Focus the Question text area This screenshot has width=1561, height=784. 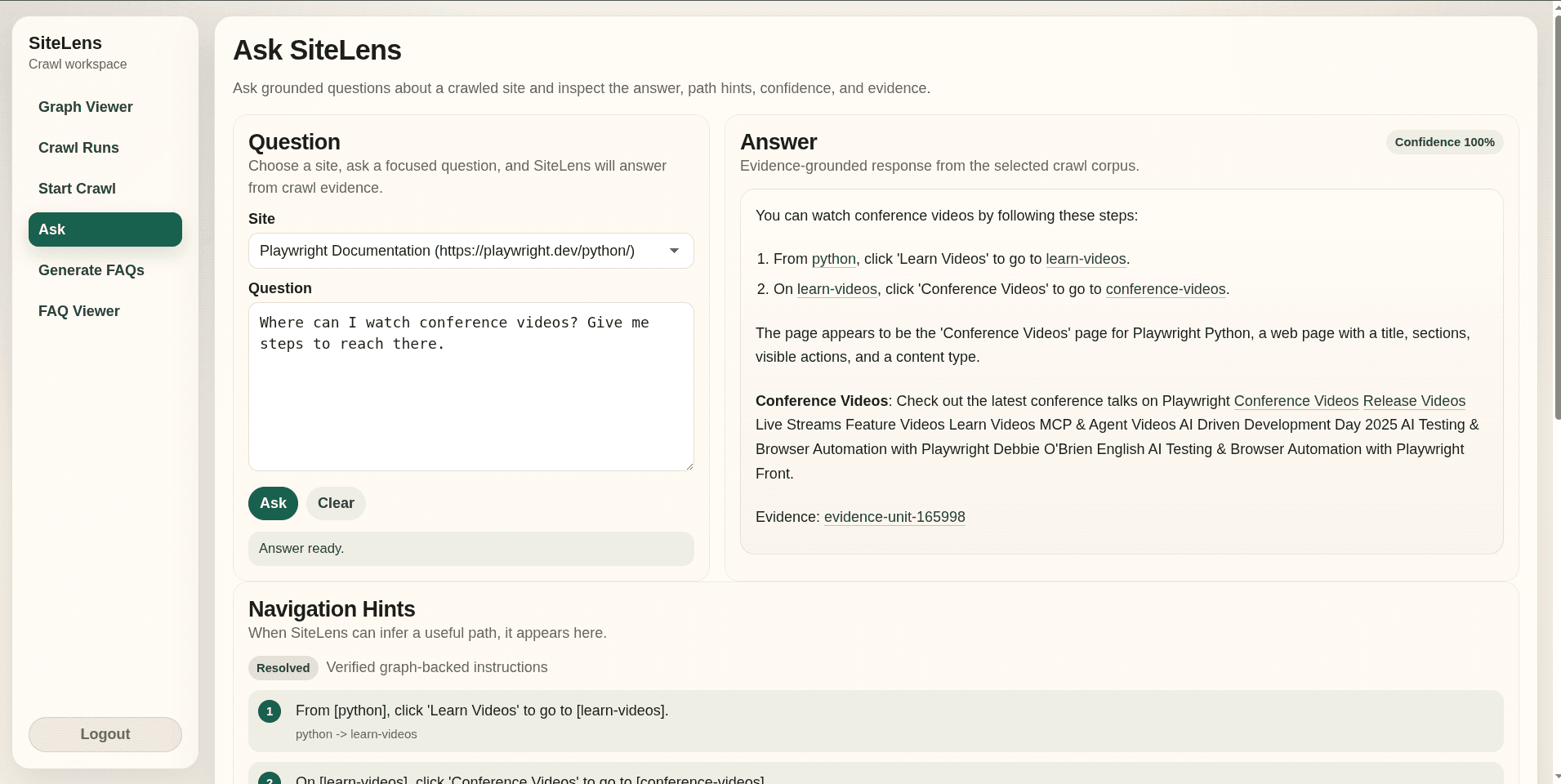click(x=471, y=386)
